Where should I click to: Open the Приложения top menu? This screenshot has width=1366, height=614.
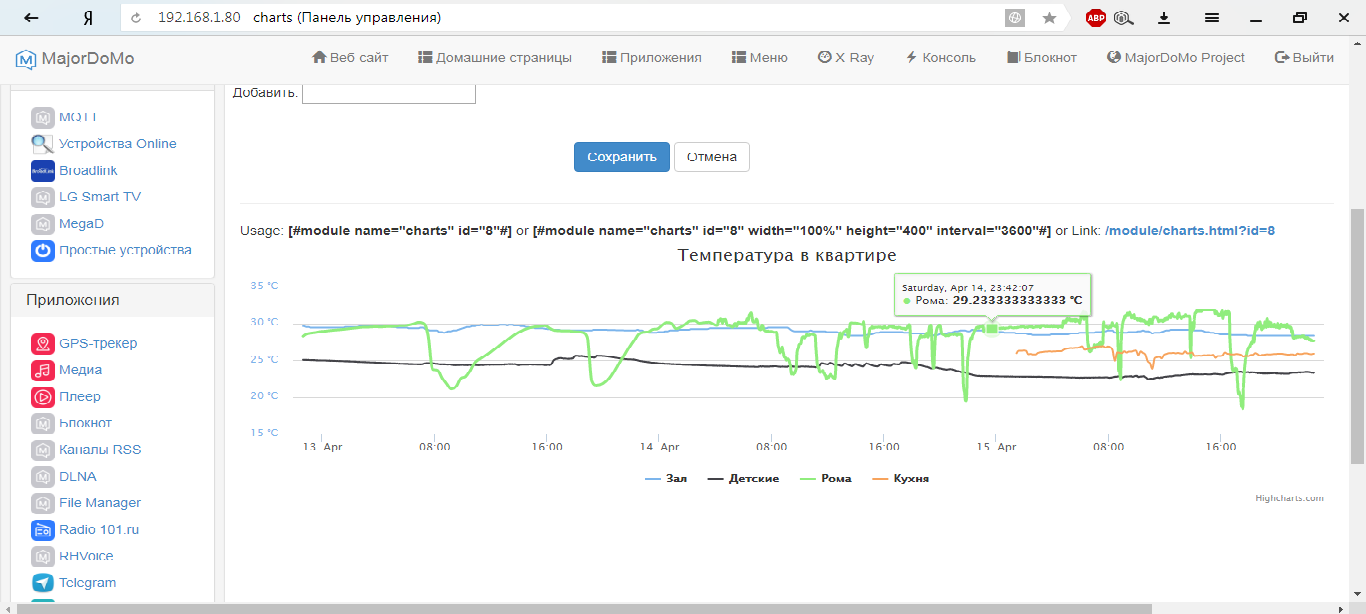tap(652, 58)
